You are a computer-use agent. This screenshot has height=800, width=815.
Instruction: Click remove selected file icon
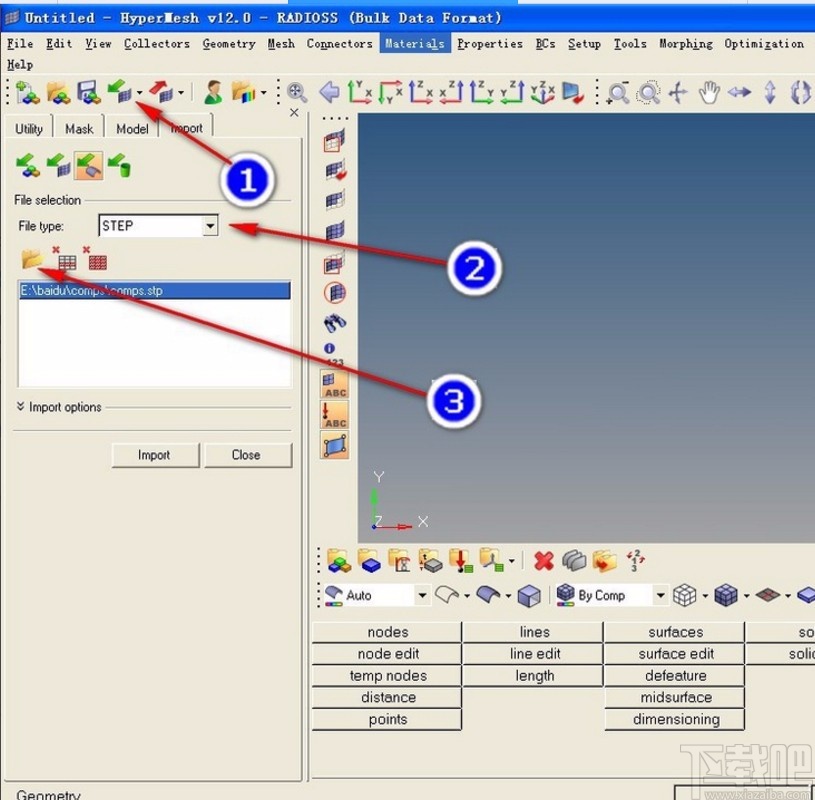(x=64, y=258)
